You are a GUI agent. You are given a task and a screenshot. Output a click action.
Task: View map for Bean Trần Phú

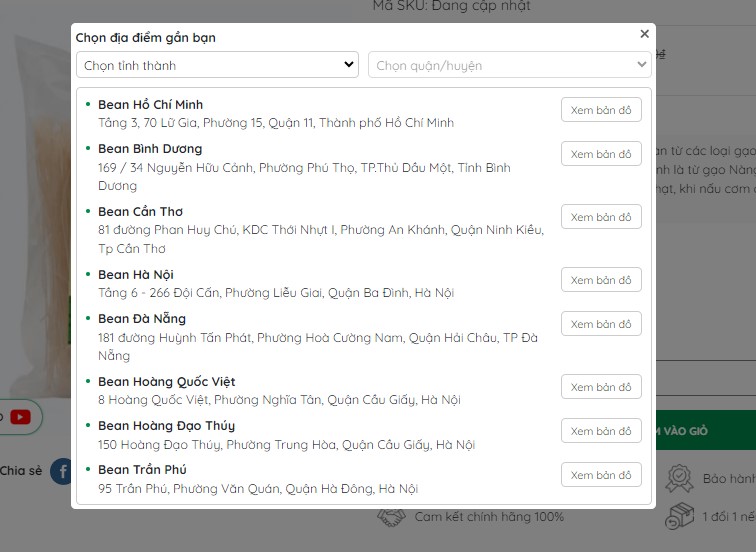tap(601, 475)
